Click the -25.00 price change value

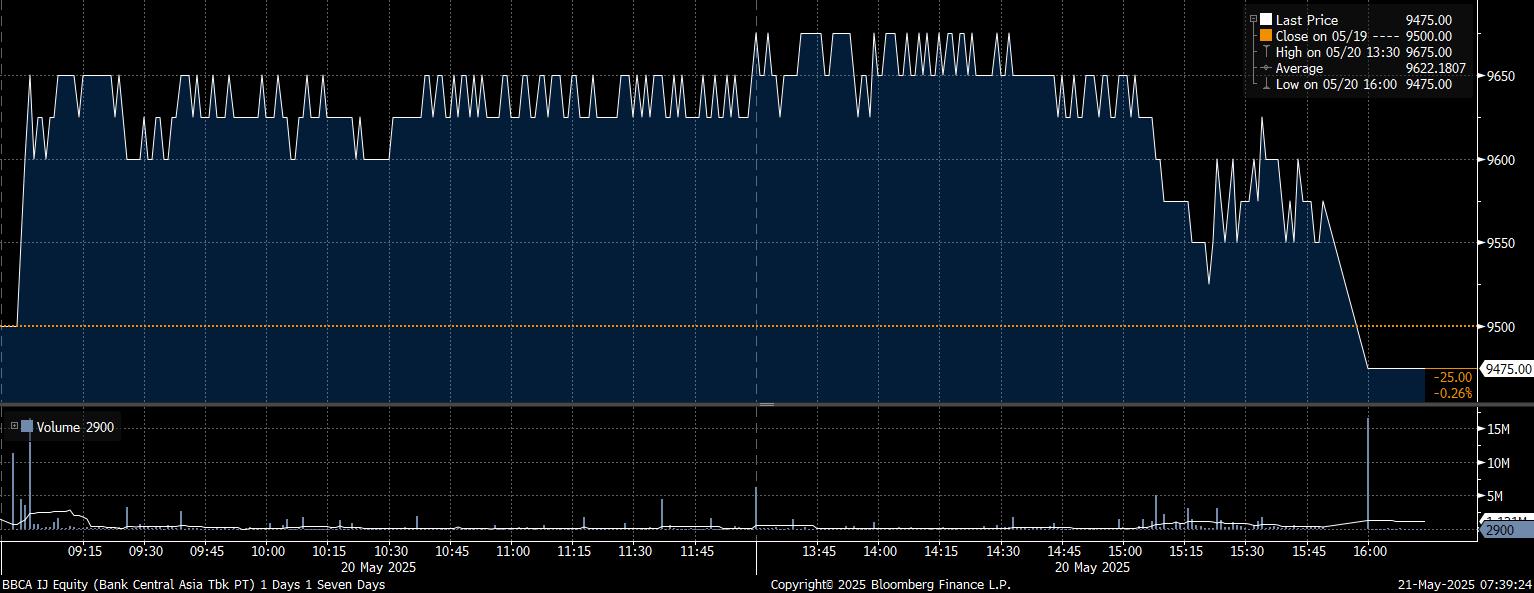click(1453, 377)
